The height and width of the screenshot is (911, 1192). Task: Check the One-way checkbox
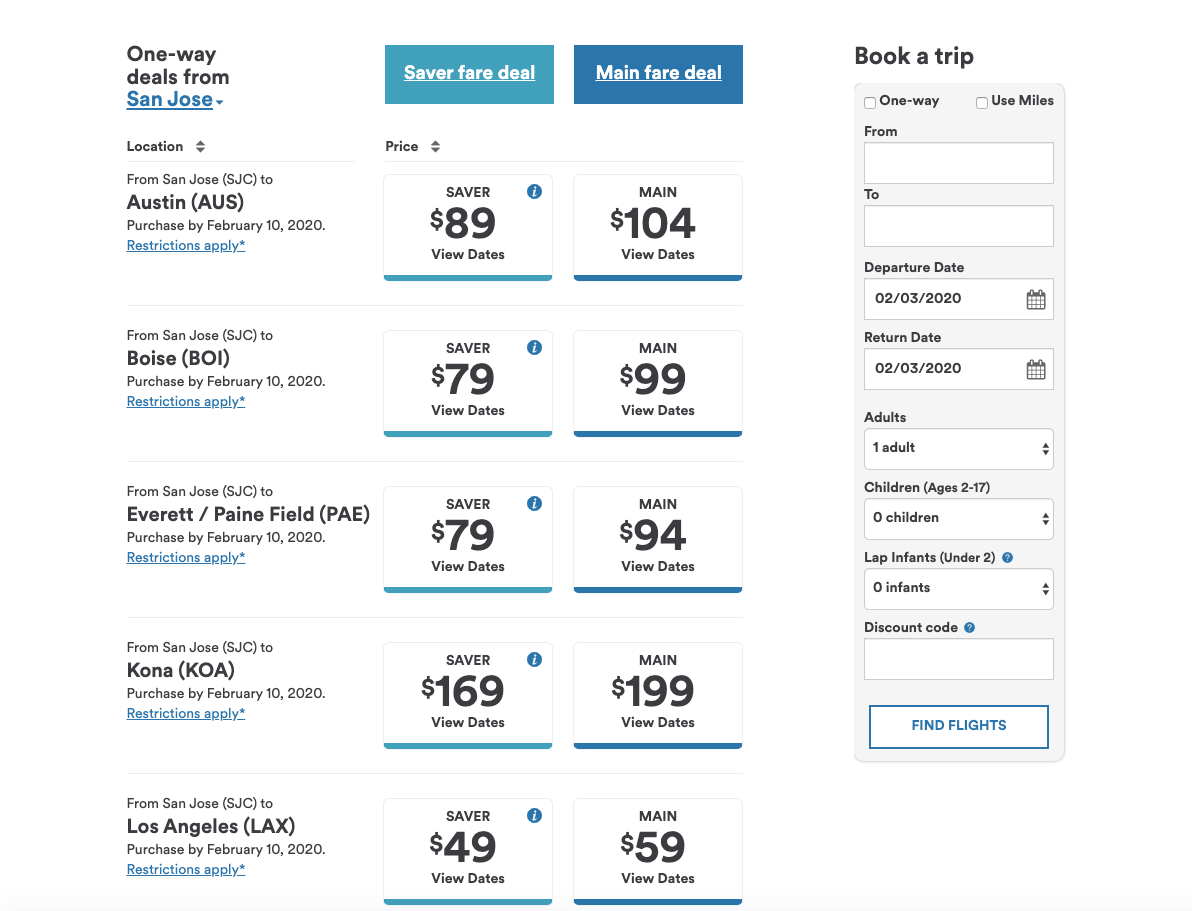(870, 103)
